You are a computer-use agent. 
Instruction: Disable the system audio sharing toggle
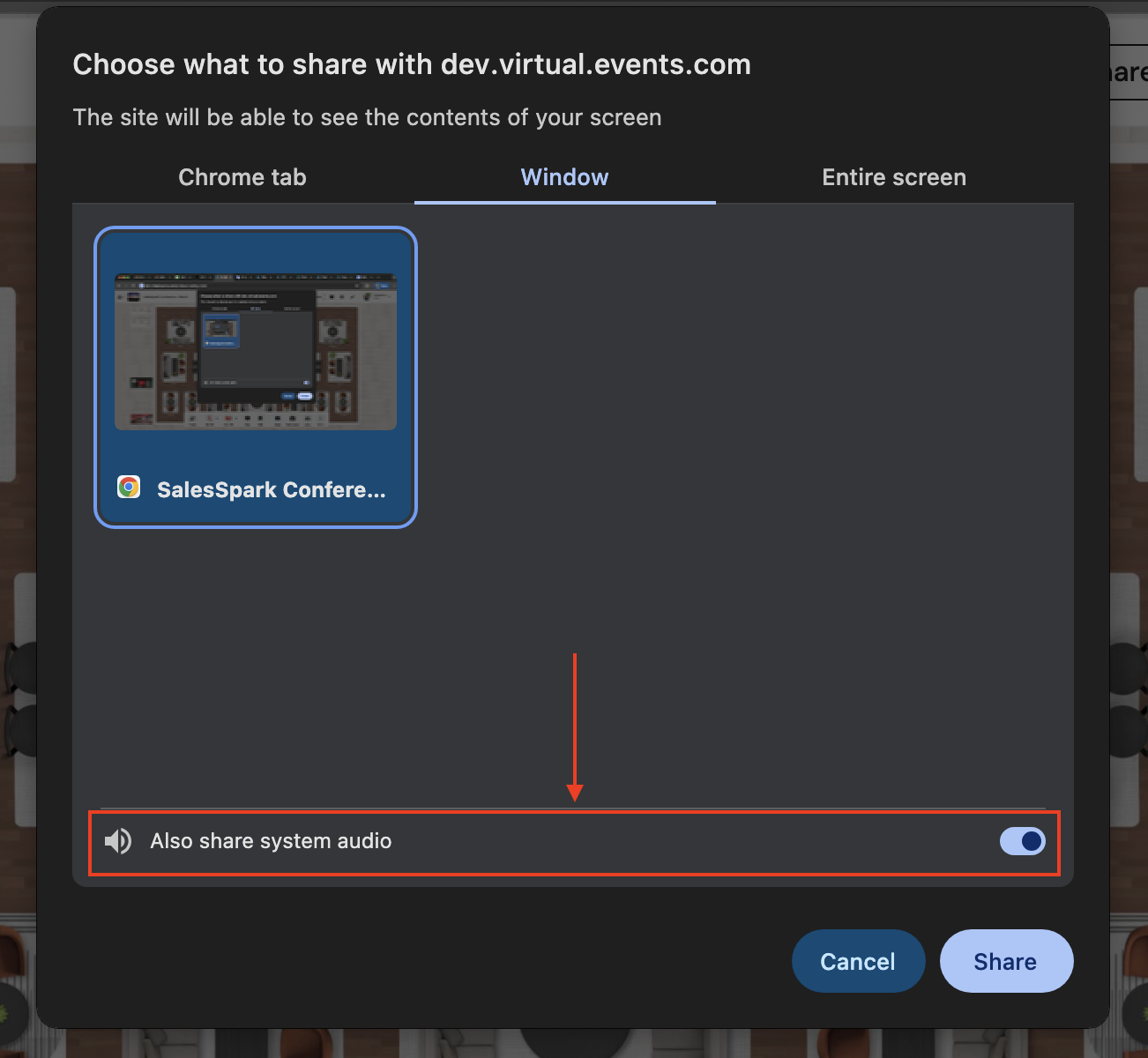(x=1022, y=841)
